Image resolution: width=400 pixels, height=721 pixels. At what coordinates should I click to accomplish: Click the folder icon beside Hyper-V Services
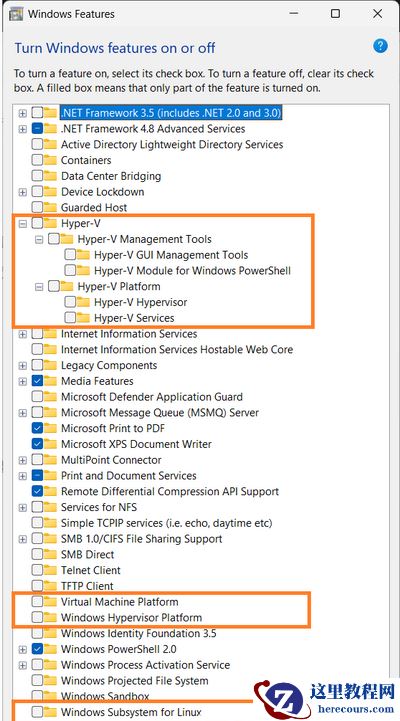tap(83, 317)
